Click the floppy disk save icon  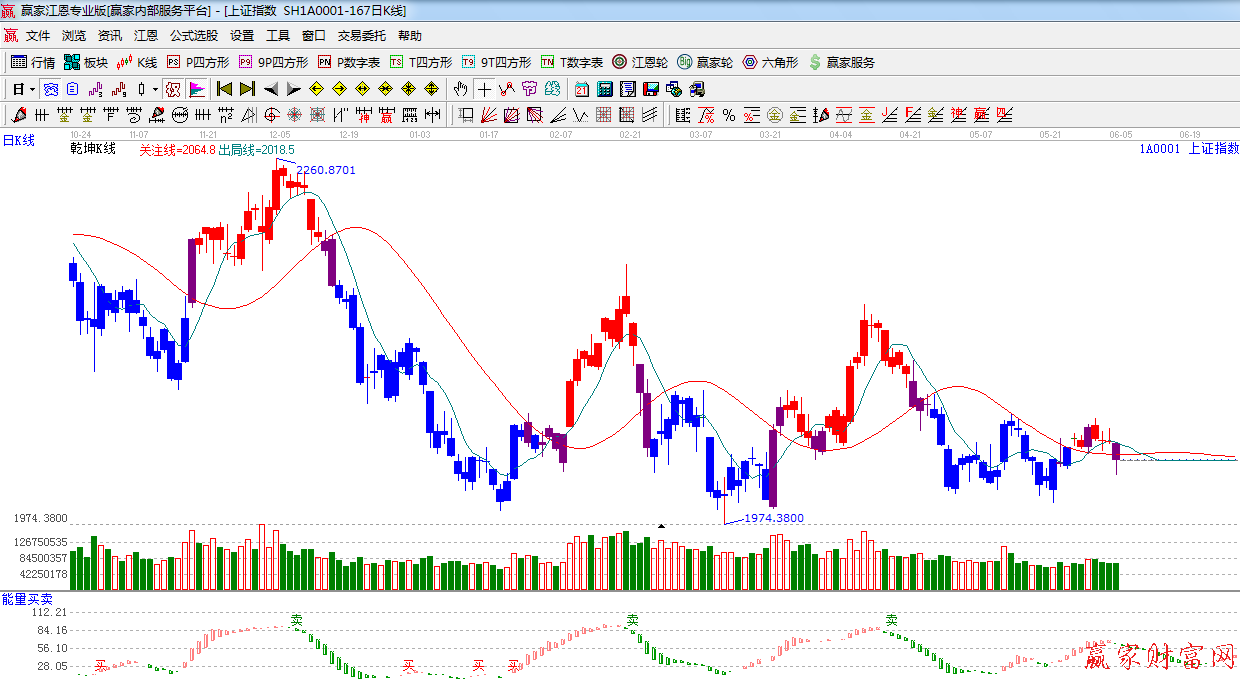tap(651, 89)
